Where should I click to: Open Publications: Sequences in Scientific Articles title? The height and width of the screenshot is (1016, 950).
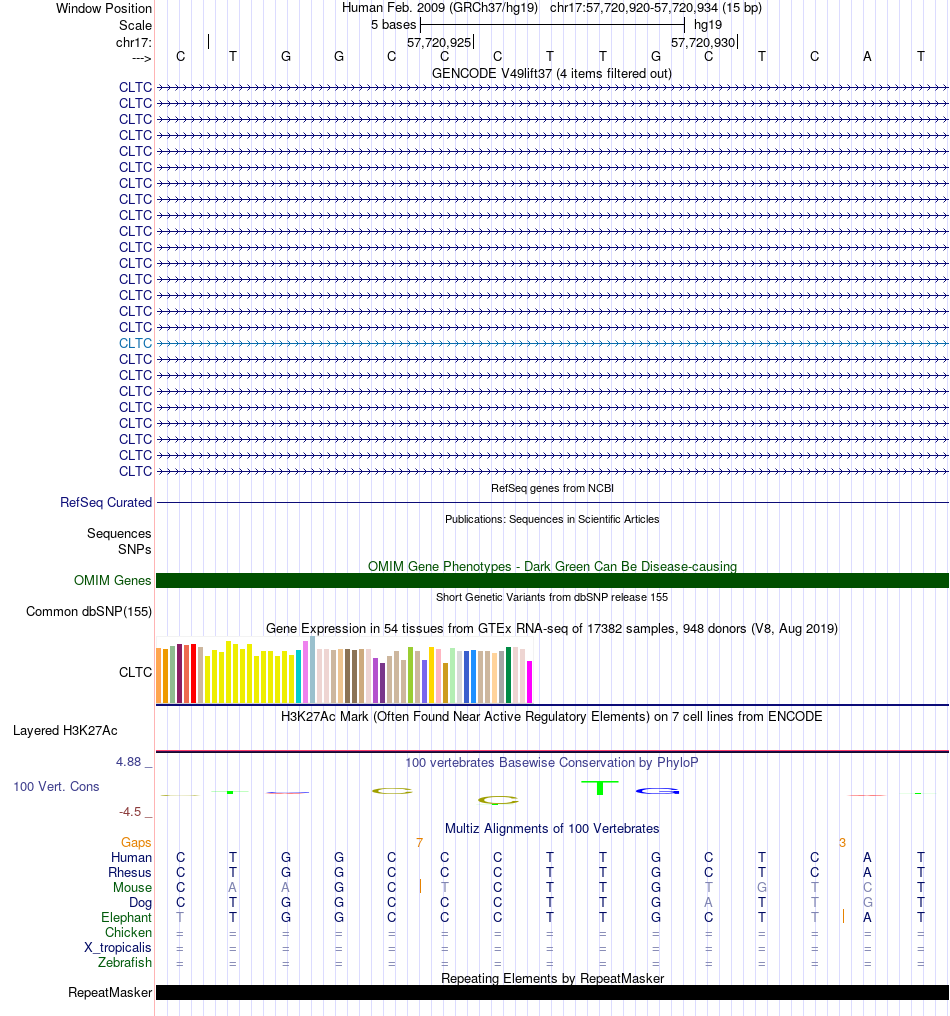[x=552, y=519]
